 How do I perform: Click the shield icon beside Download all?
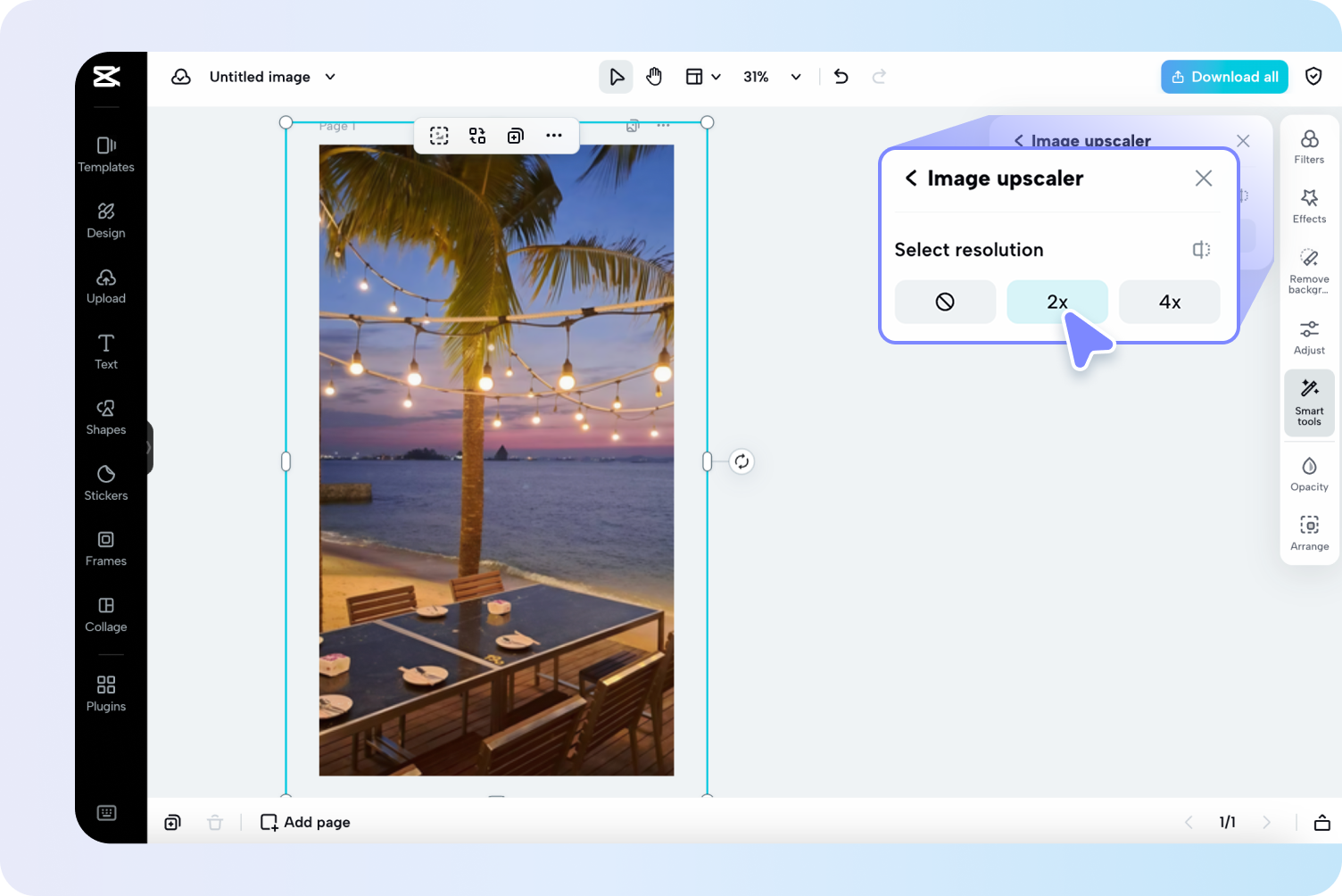coord(1313,77)
